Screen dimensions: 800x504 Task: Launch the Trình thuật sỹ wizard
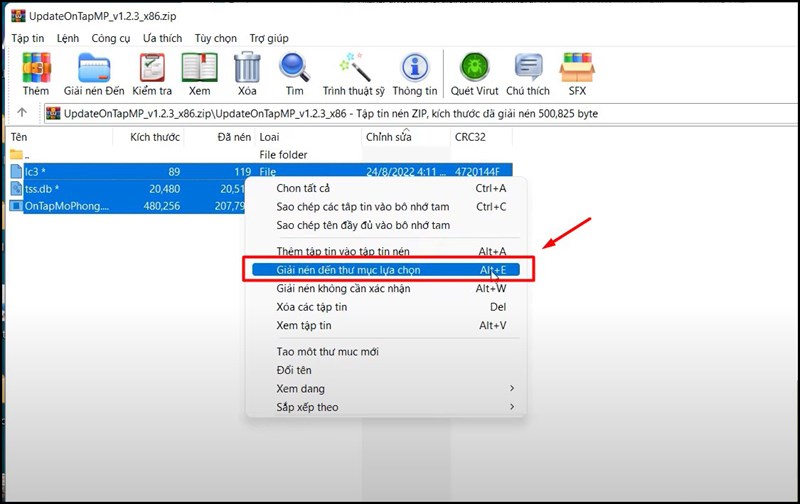coord(354,74)
